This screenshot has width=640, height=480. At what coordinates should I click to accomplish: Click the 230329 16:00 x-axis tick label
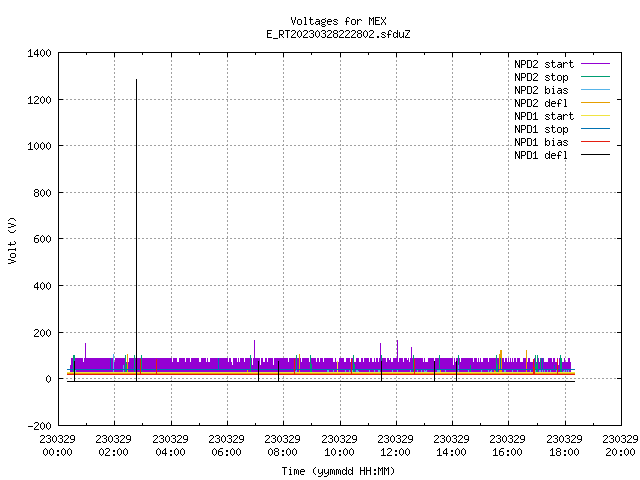pos(507,446)
